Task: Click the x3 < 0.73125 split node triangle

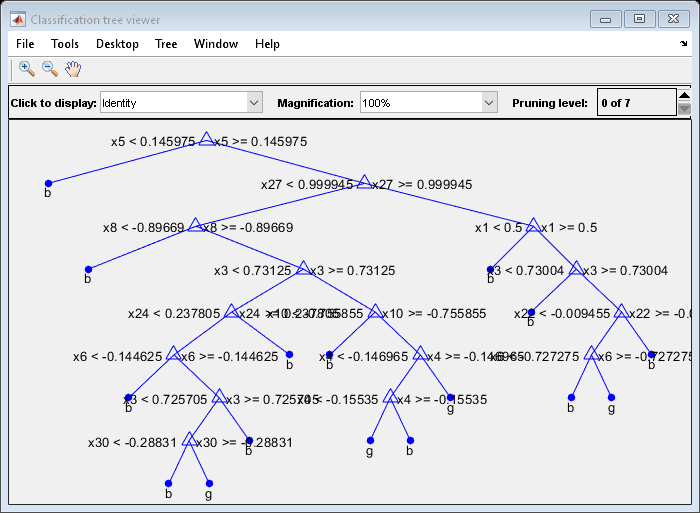Action: [x=303, y=268]
